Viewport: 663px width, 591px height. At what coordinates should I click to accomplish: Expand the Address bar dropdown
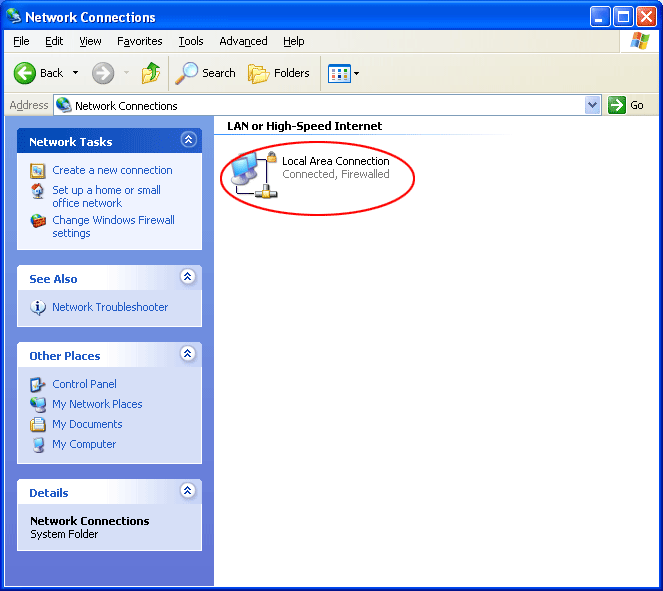click(592, 105)
